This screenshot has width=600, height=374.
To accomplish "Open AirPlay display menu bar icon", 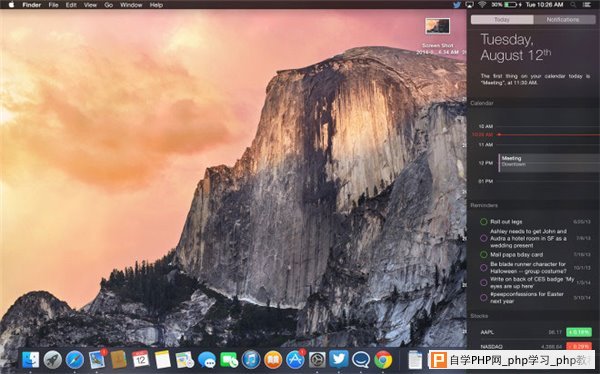I will pos(469,5).
